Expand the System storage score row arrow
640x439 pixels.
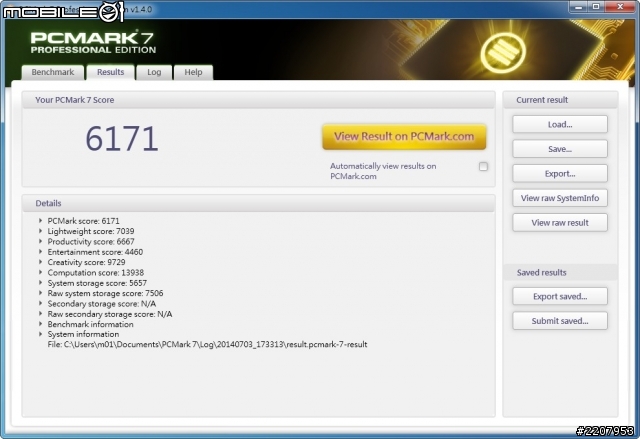(x=40, y=283)
